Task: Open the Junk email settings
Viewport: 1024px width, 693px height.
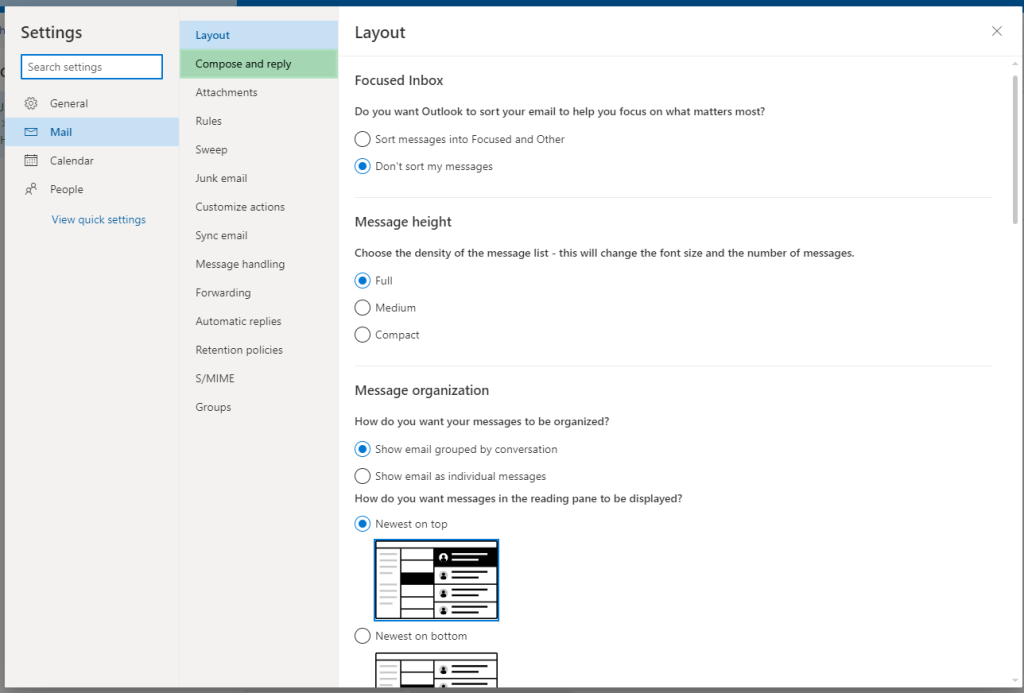Action: coord(221,177)
